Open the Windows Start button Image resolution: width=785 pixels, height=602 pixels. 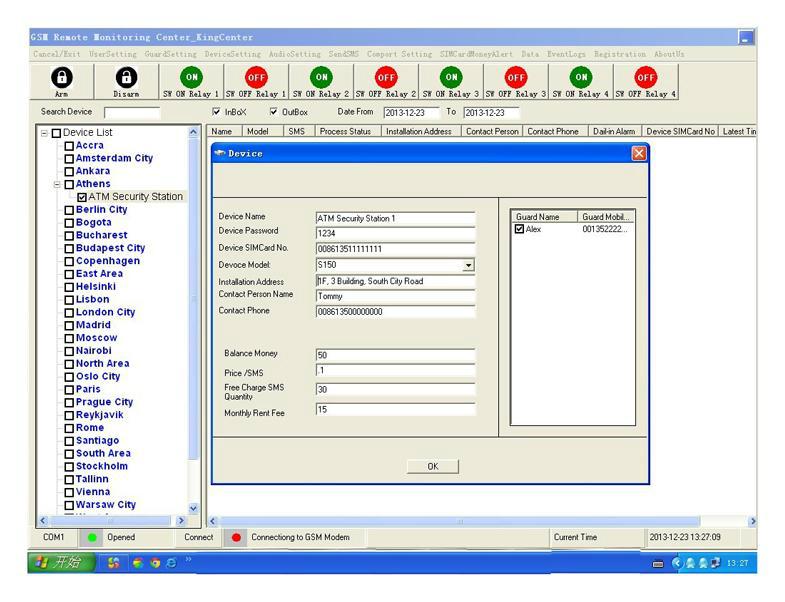tap(61, 562)
